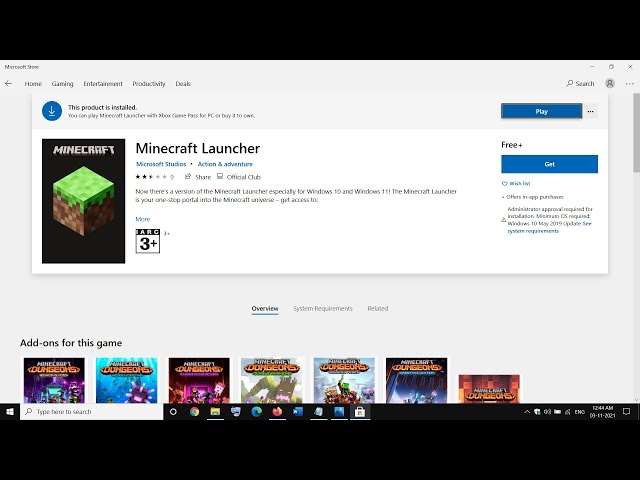Show hidden system tray icons
640x480 pixels.
[x=527, y=412]
